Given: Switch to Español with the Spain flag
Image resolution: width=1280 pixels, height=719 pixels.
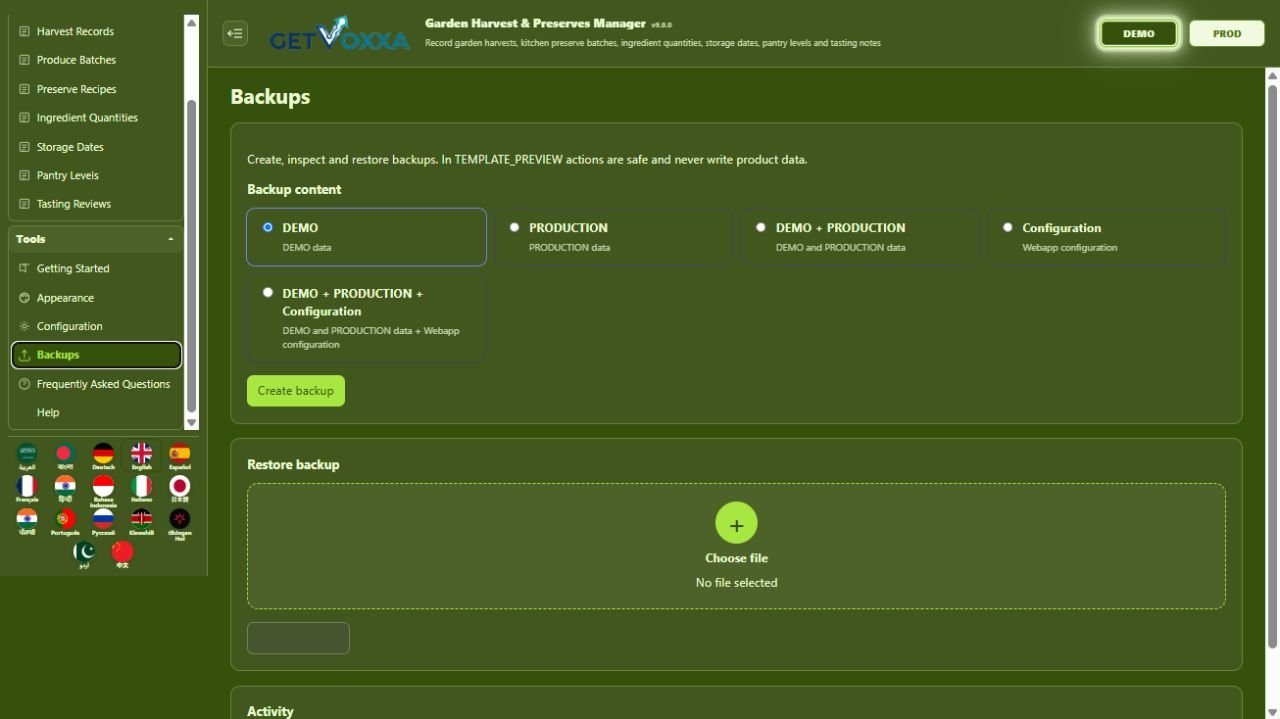Looking at the screenshot, I should click(x=179, y=456).
